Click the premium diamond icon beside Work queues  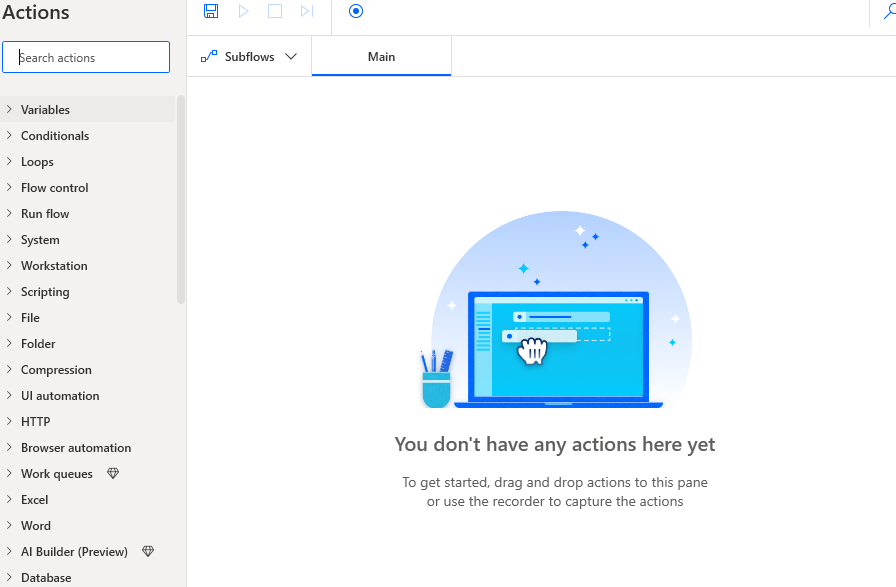tap(113, 474)
